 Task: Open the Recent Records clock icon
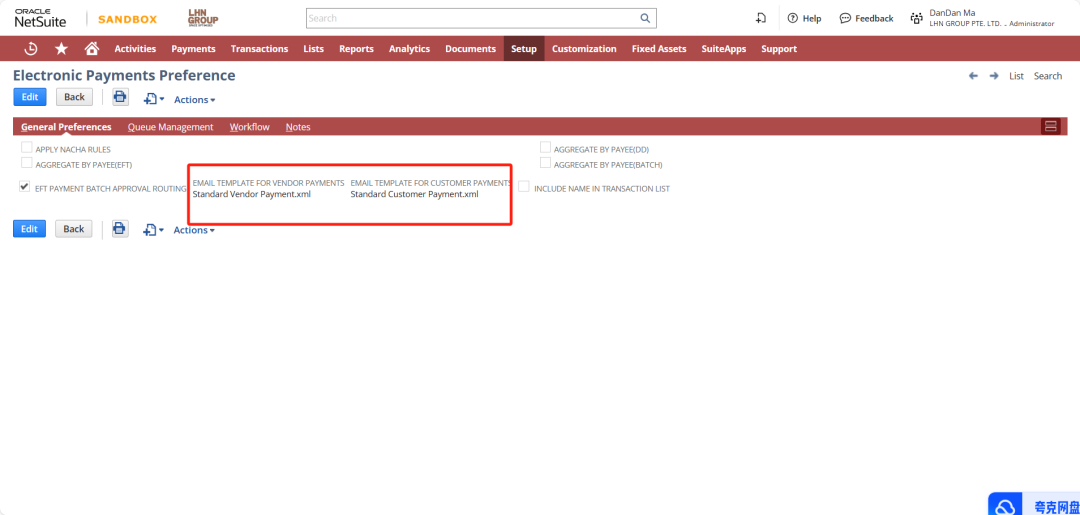click(30, 49)
